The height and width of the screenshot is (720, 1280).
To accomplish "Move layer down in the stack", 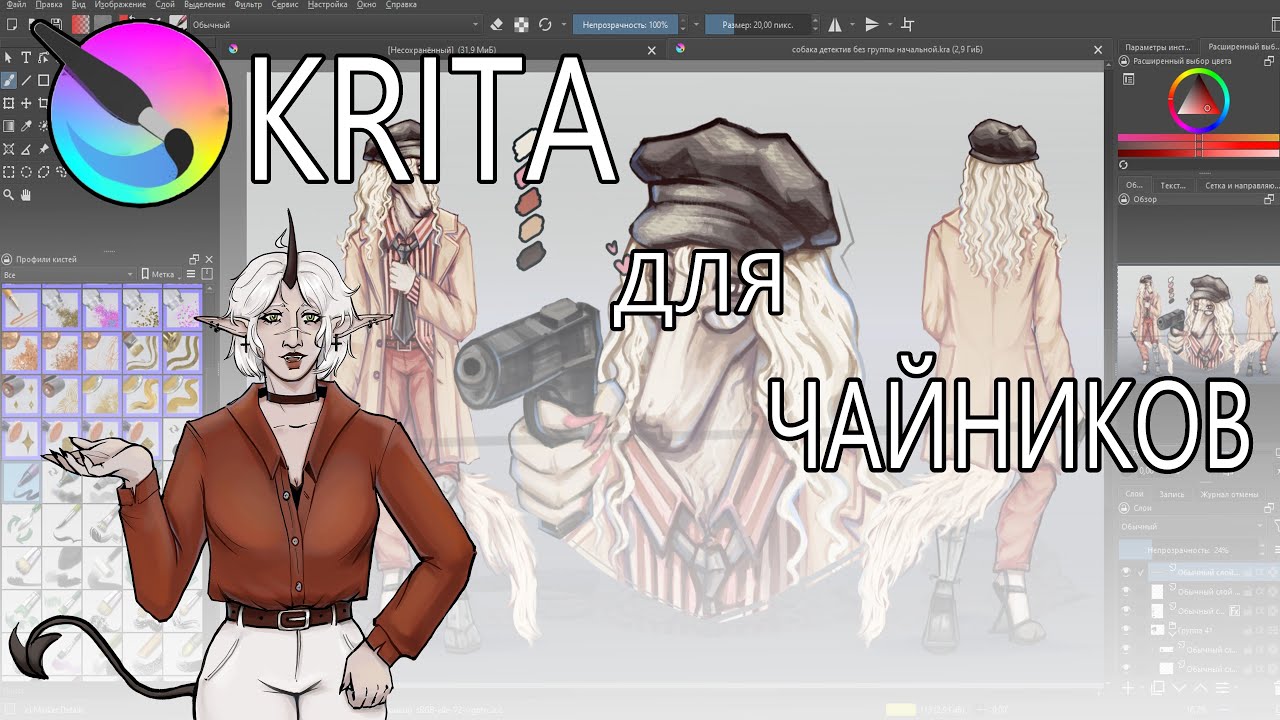I will (x=1179, y=688).
